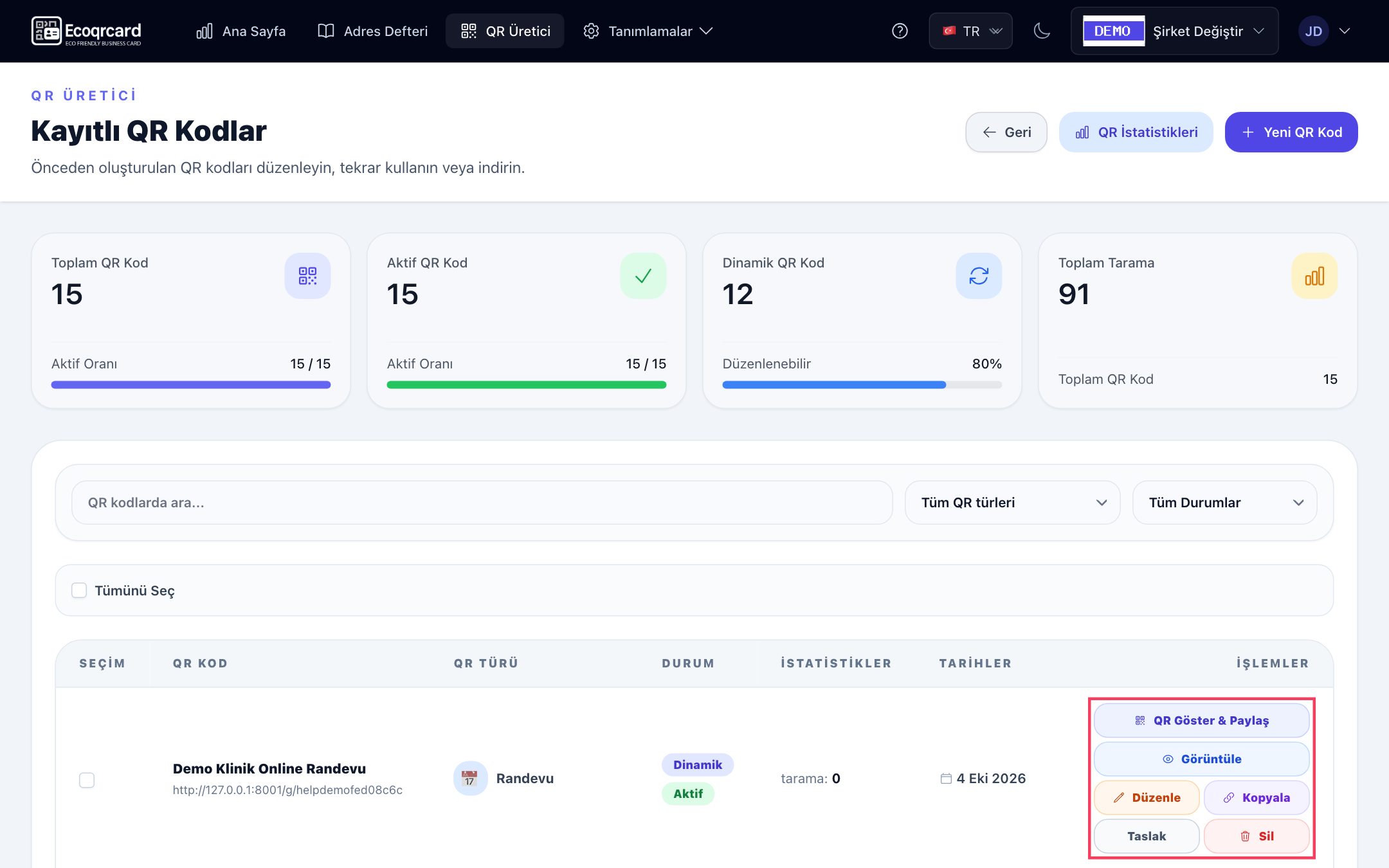This screenshot has height=868, width=1389.
Task: Click the green Aktif Oranı progress bar
Action: tap(526, 385)
